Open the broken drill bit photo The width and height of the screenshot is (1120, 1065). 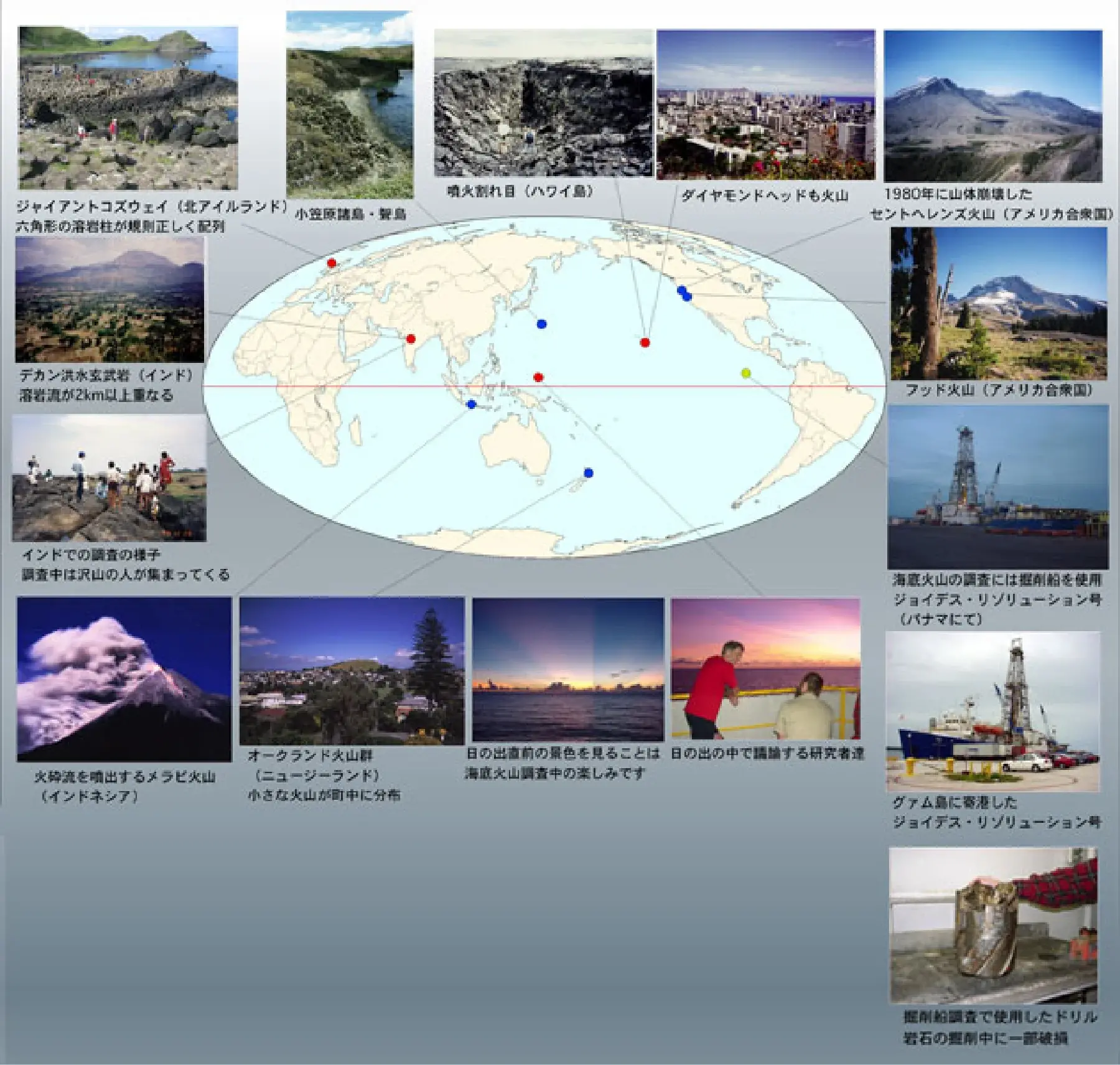(996, 927)
